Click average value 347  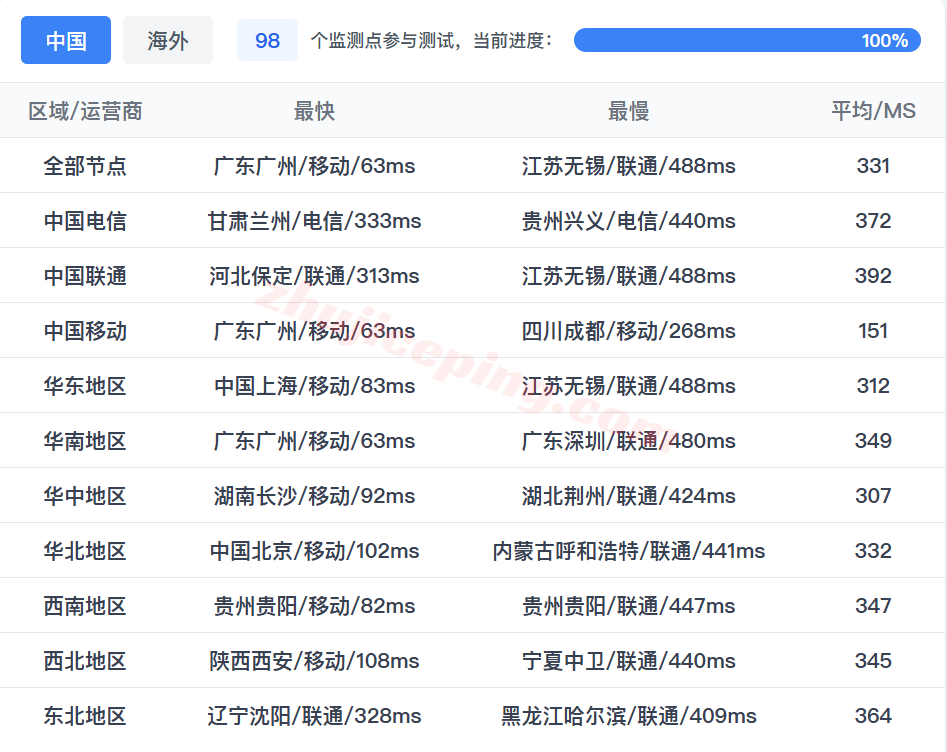(873, 605)
